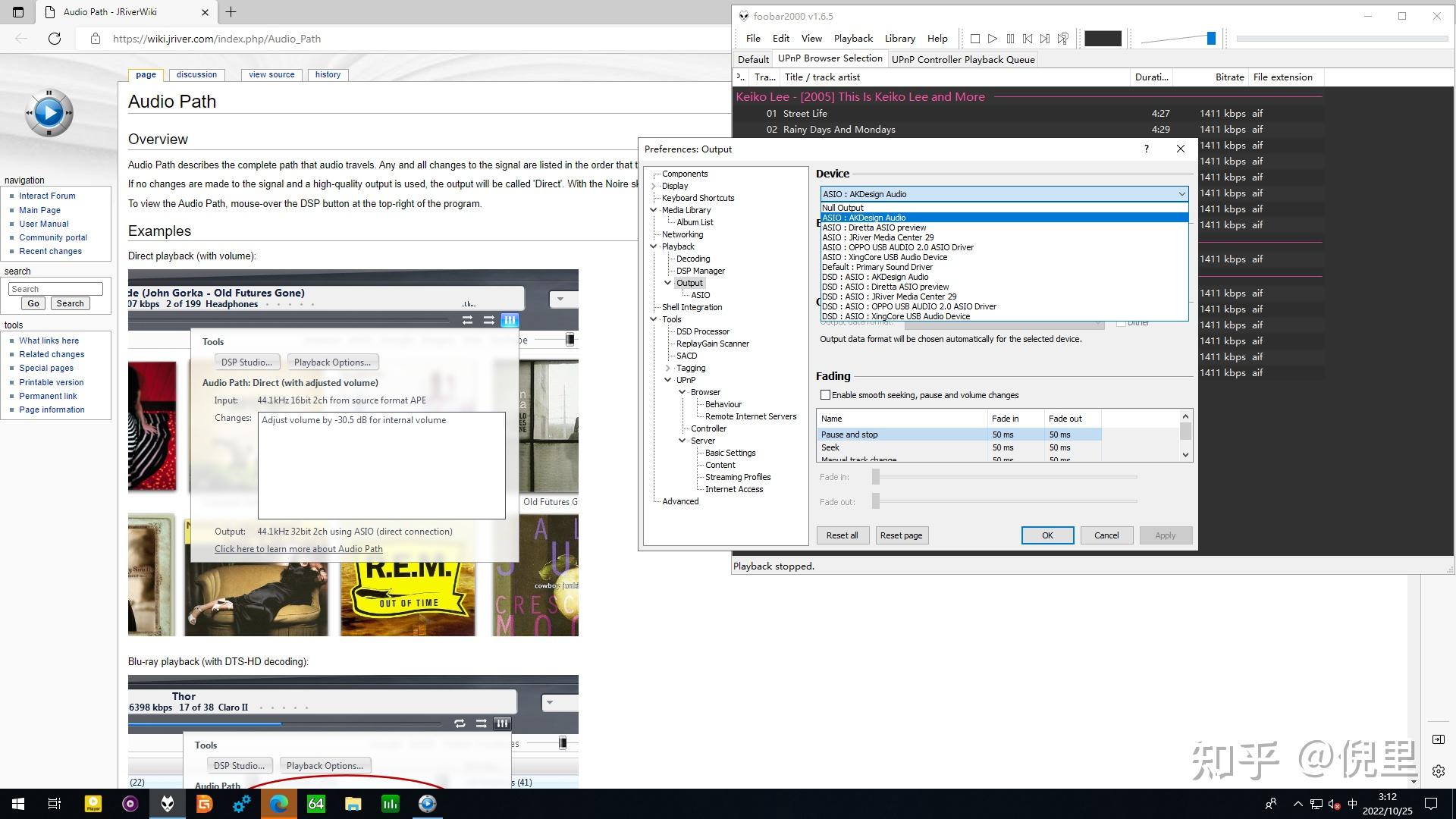Open foobar2000 from the Windows taskbar
1456x819 pixels.
click(168, 804)
